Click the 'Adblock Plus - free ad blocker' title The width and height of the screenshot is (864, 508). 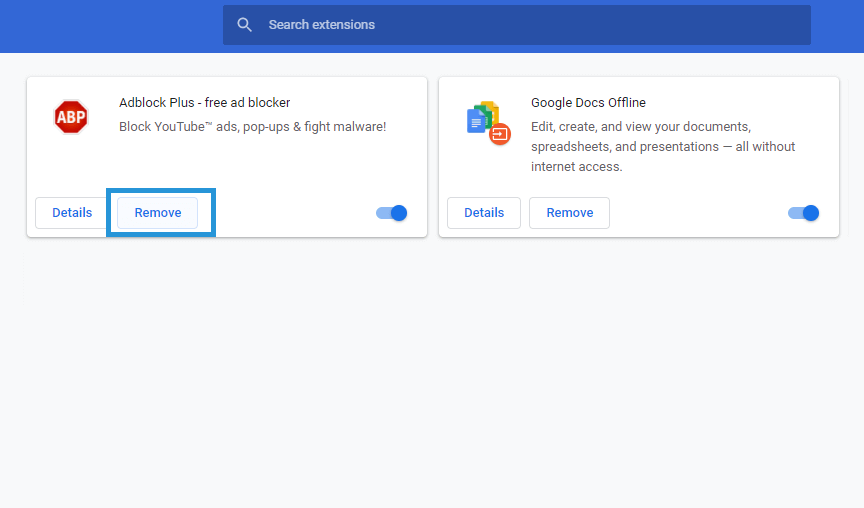(x=204, y=102)
